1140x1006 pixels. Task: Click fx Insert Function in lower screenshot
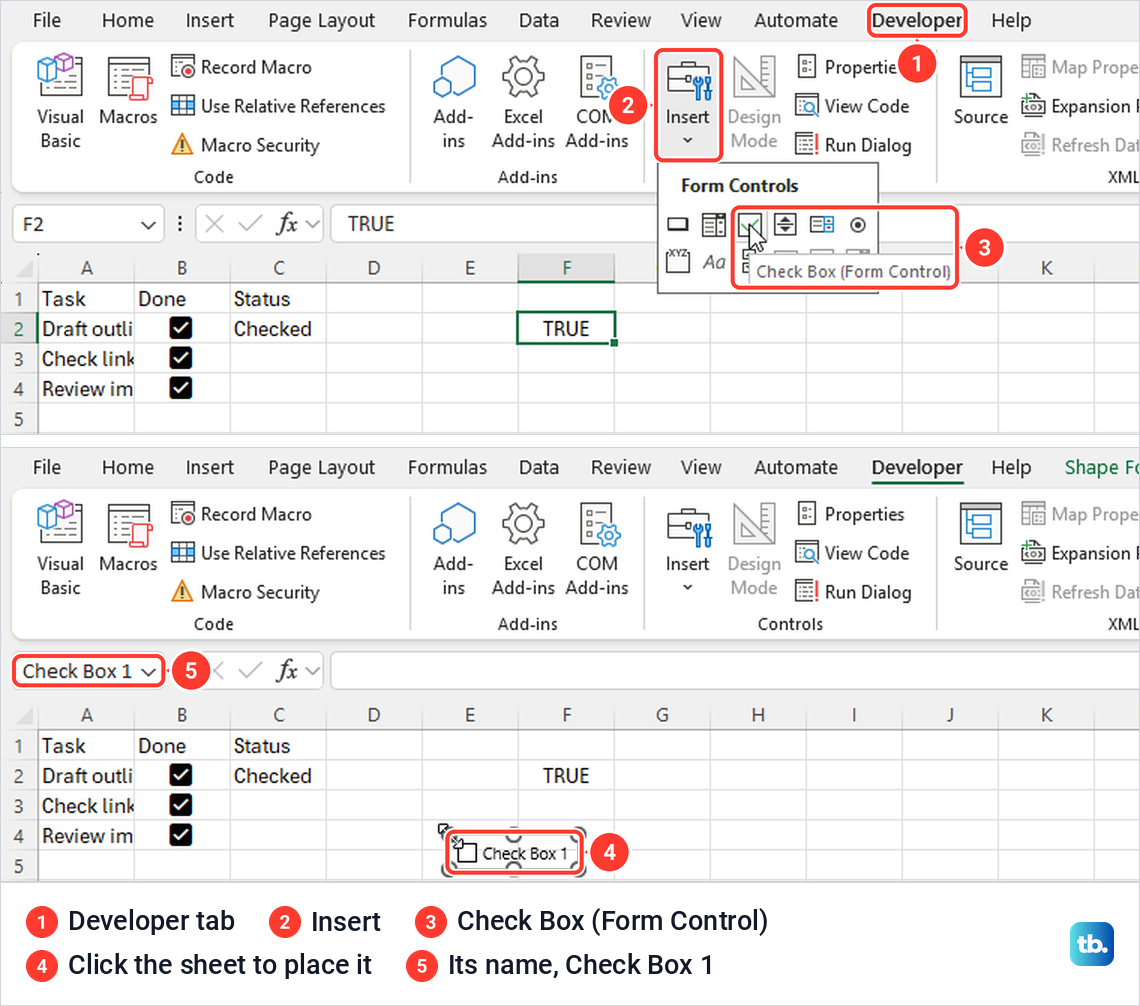click(x=287, y=670)
